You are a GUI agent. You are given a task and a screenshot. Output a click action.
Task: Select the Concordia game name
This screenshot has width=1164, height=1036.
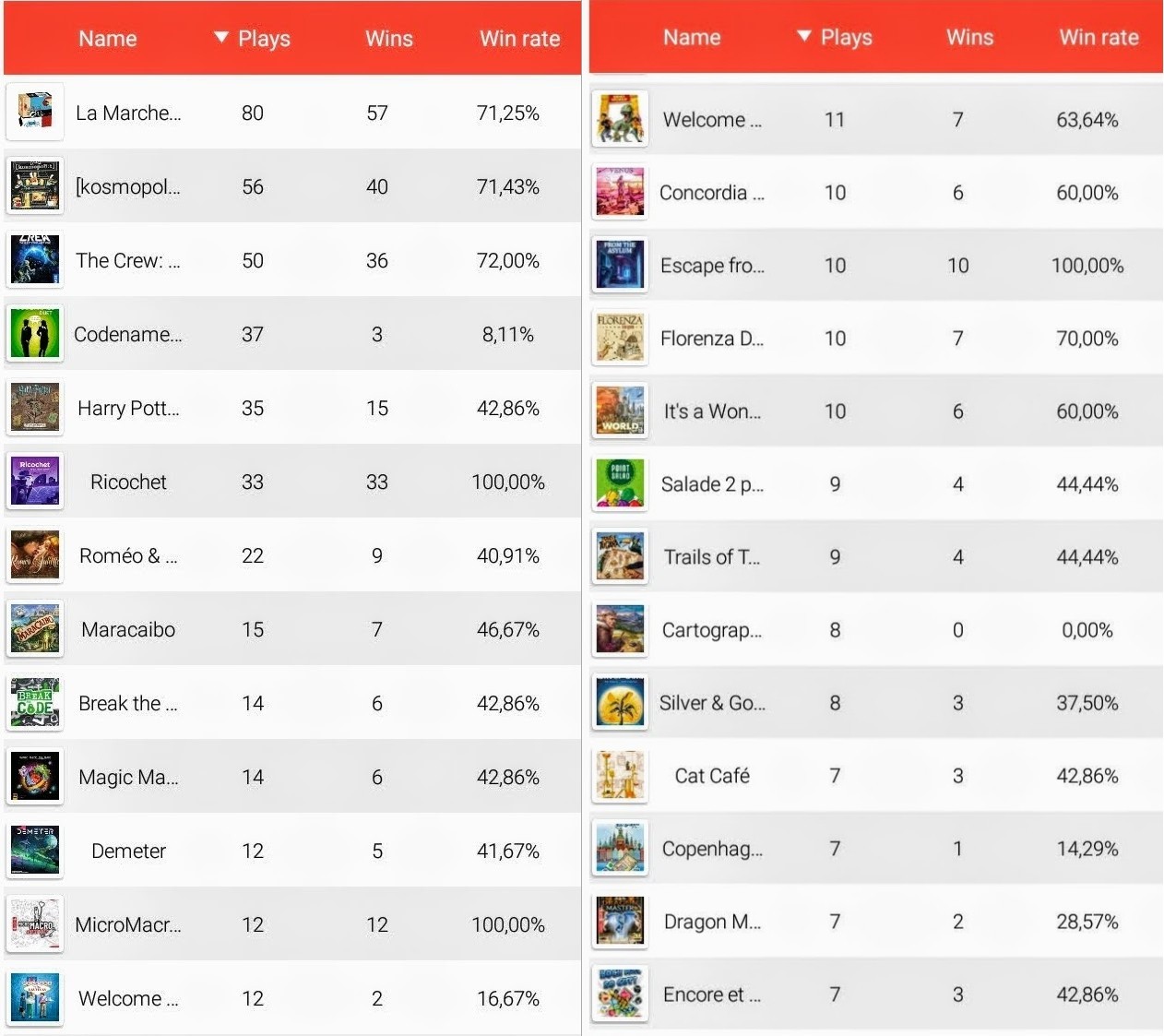pos(711,193)
